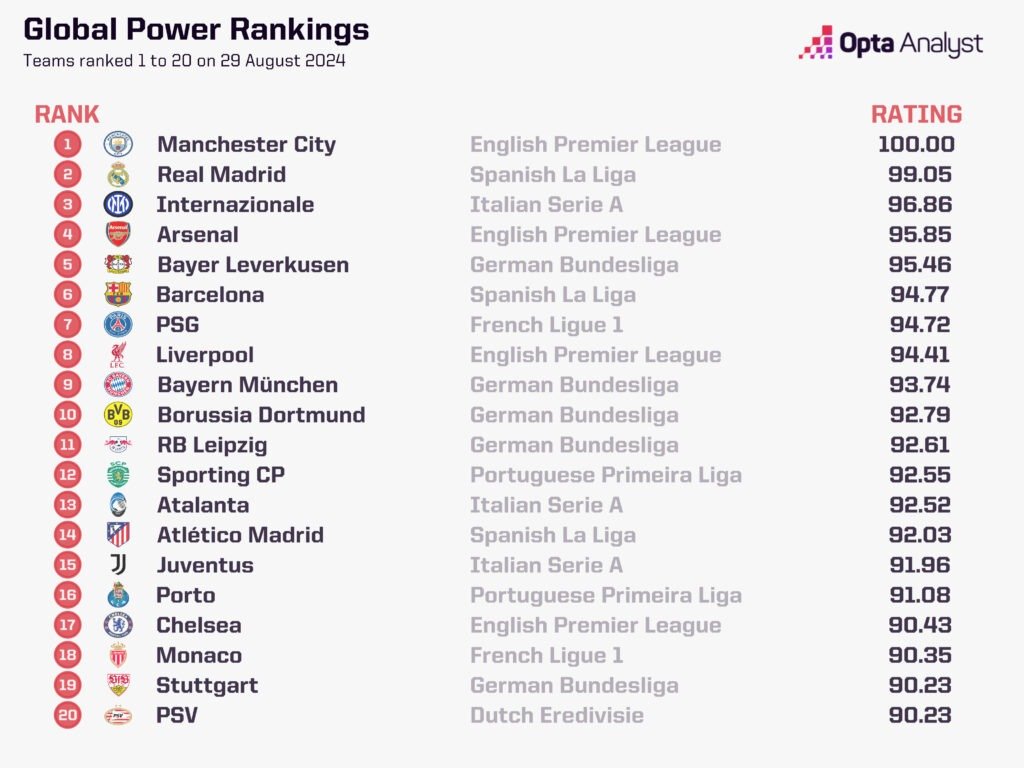Click the PSV club logo
1024x768 pixels.
[x=118, y=715]
